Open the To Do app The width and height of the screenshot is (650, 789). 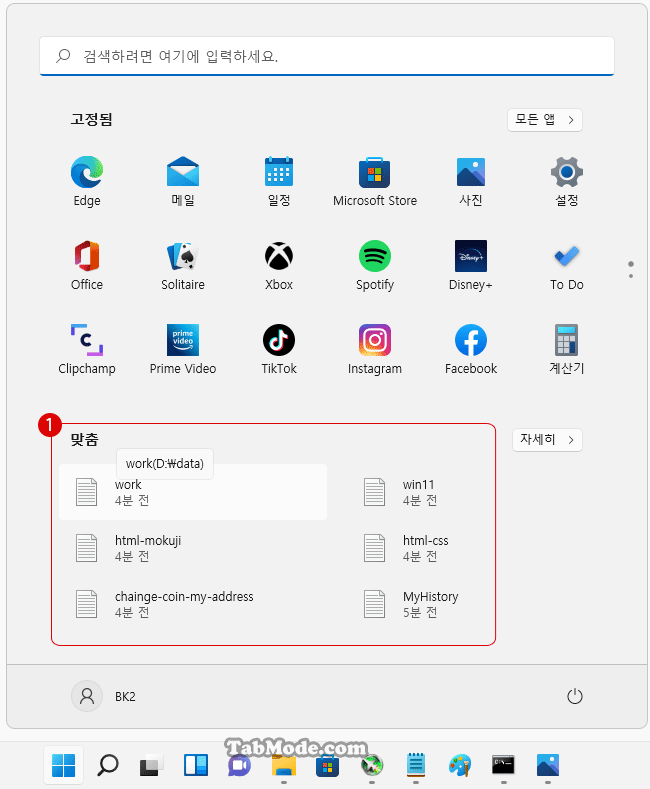click(566, 265)
